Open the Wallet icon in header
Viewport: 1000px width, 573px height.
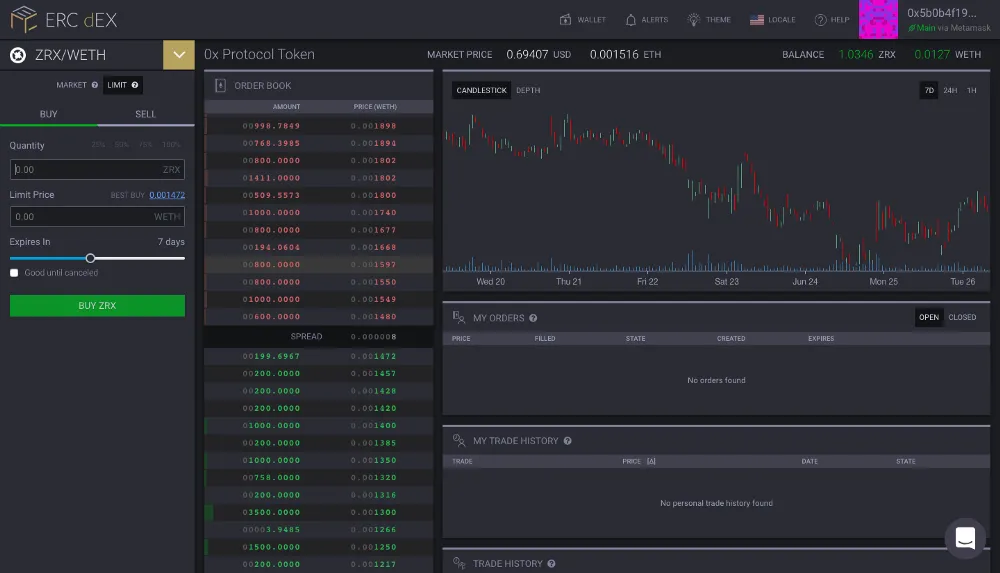(565, 20)
